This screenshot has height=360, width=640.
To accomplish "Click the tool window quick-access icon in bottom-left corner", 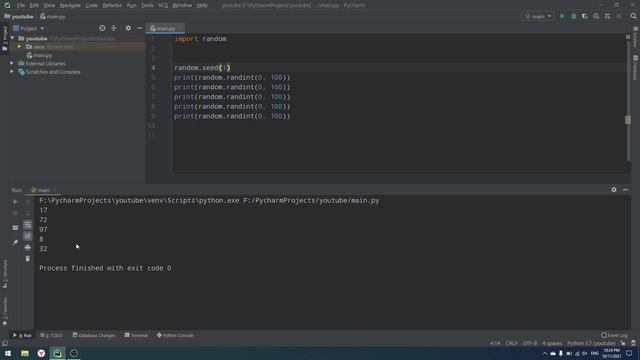I will (x=4, y=343).
